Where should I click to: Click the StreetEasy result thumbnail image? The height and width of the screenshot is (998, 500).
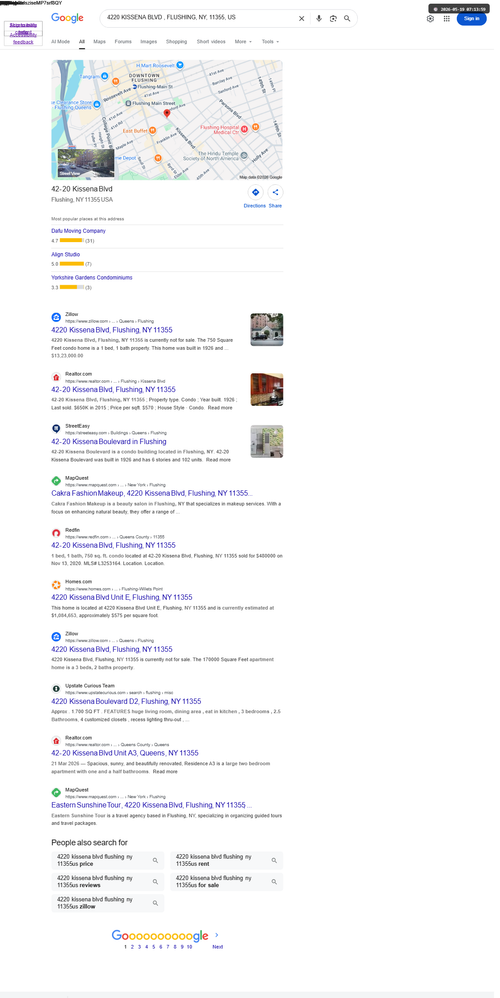[267, 441]
